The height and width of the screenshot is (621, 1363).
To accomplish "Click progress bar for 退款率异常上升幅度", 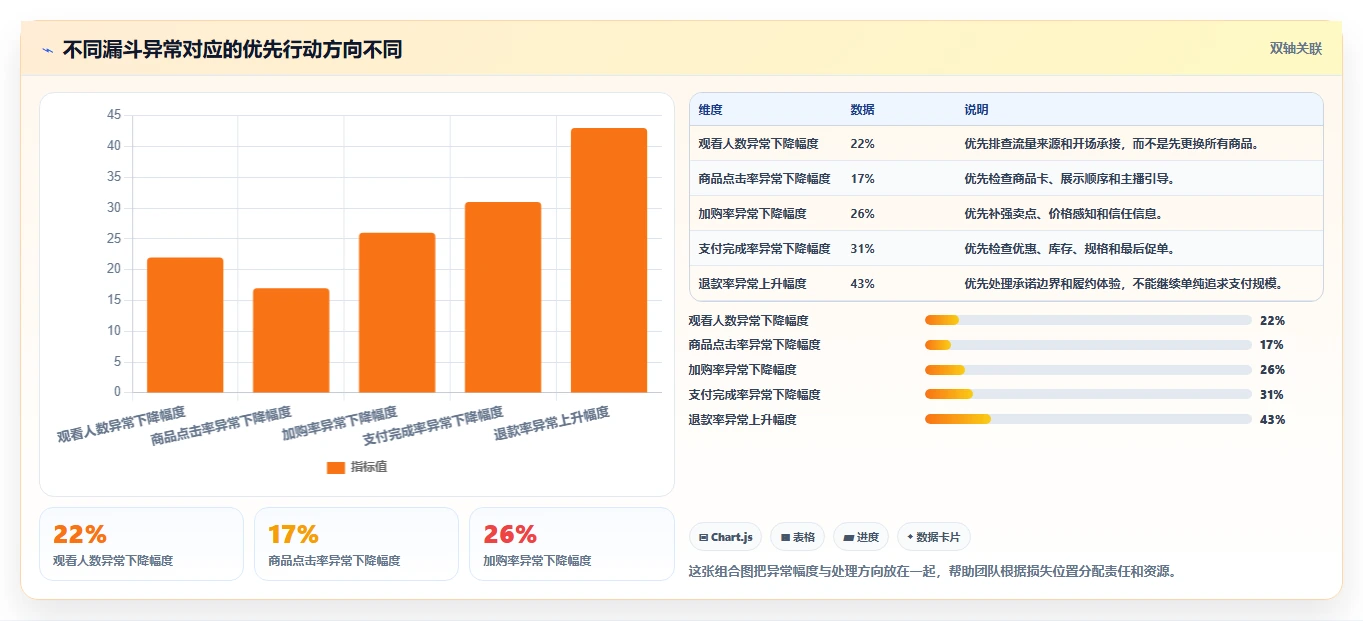I will click(x=1088, y=419).
